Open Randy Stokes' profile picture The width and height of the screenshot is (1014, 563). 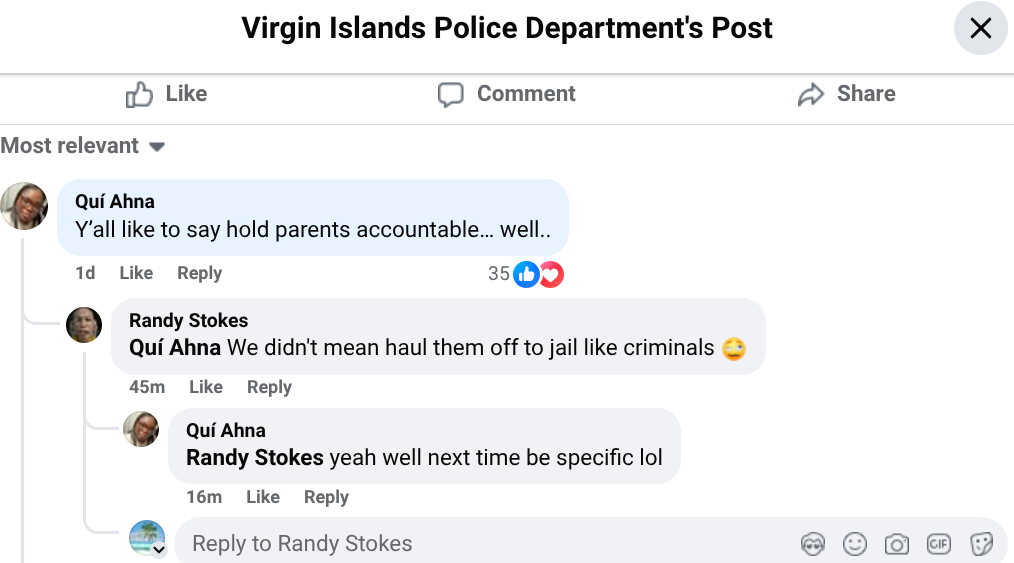click(x=84, y=324)
